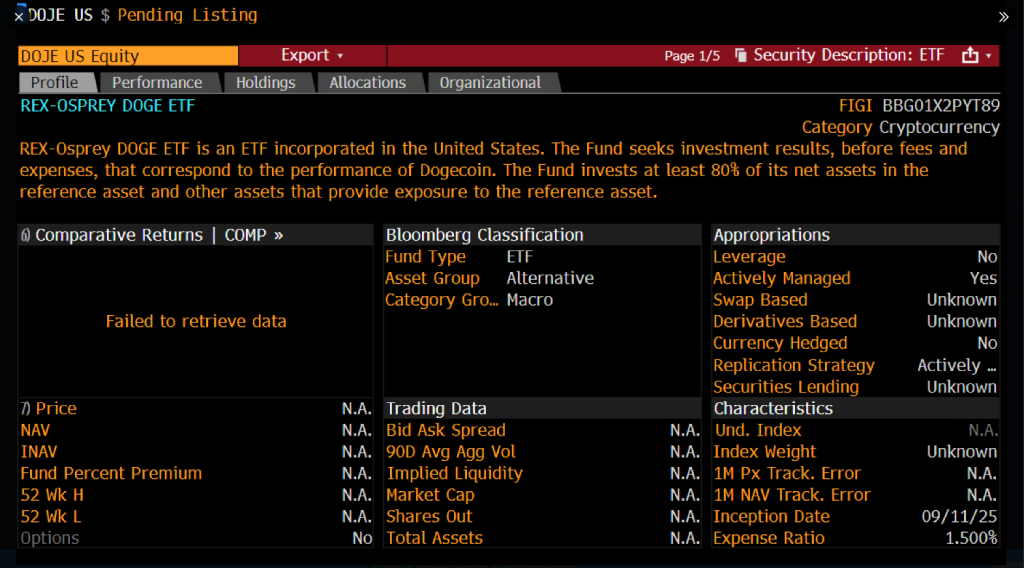Open the Holdings tab
This screenshot has width=1024, height=568.
pyautogui.click(x=266, y=83)
